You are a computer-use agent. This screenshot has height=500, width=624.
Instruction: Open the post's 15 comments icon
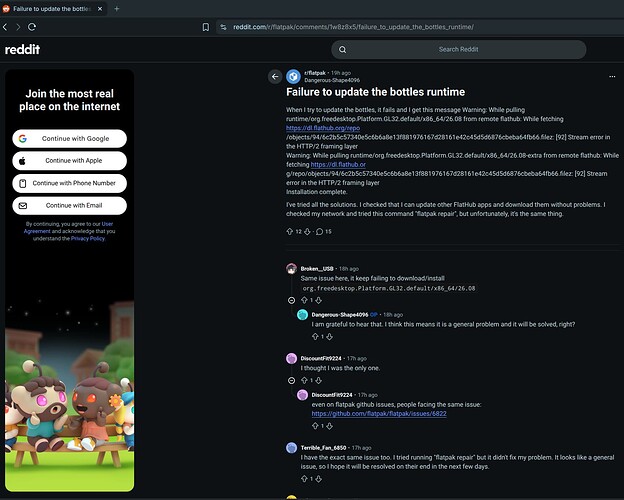point(319,232)
